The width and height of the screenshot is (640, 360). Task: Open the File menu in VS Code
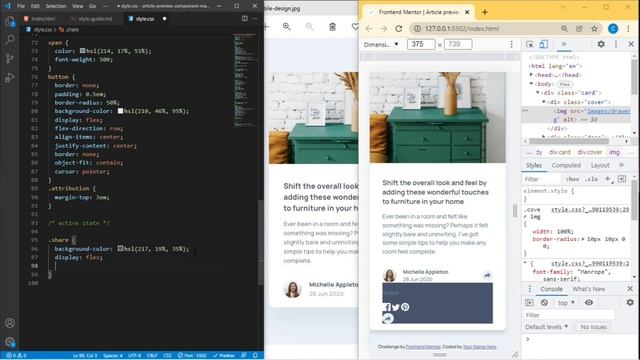click(21, 6)
